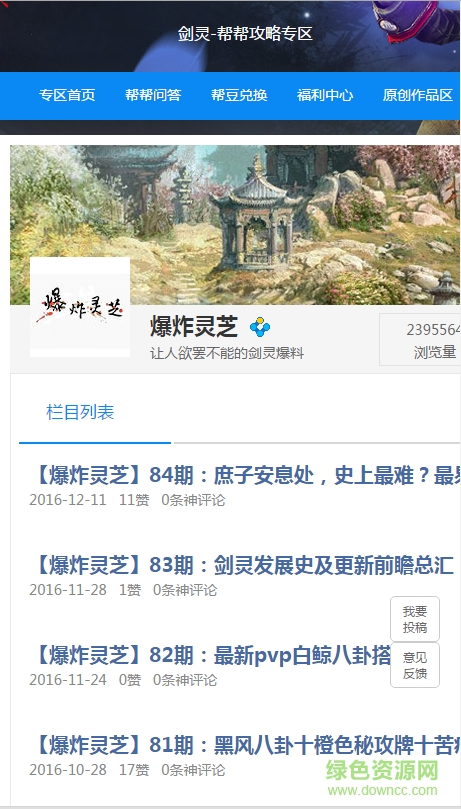Click 17赞 on the 81期 post
The height and width of the screenshot is (809, 461).
(134, 770)
